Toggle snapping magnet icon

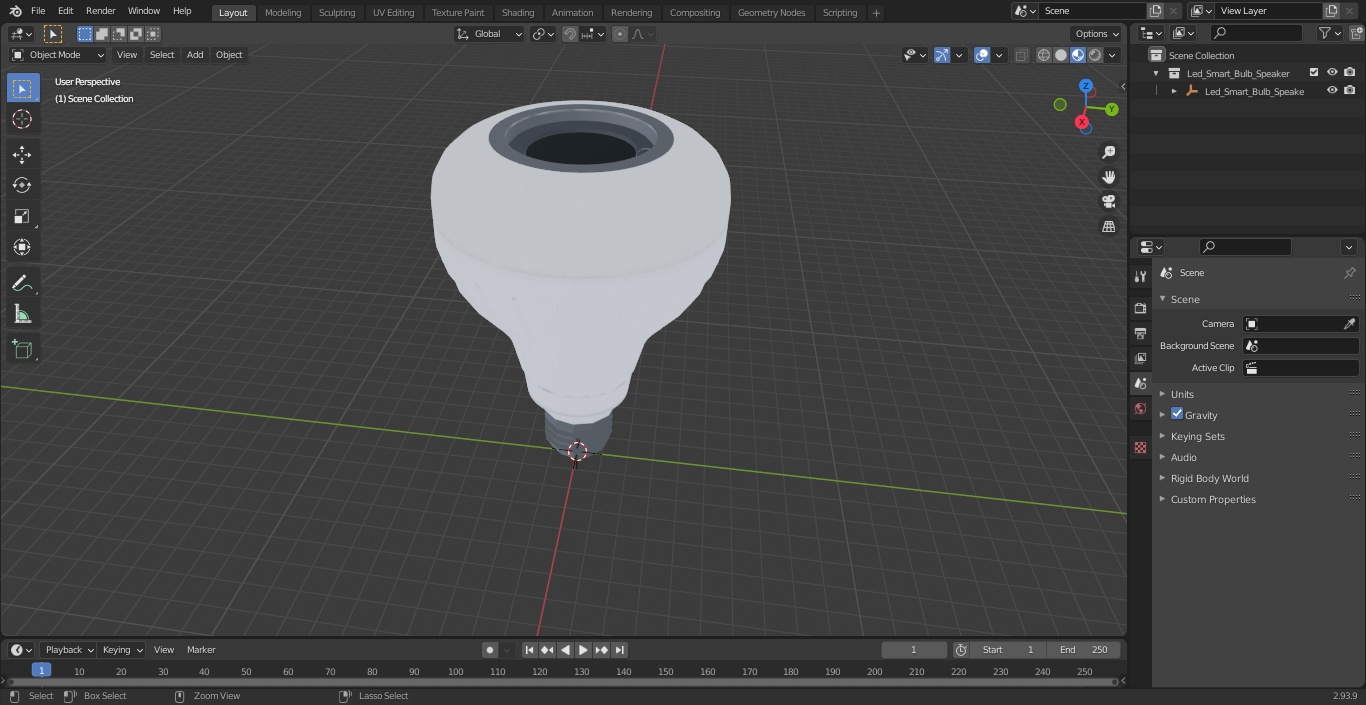click(x=570, y=34)
